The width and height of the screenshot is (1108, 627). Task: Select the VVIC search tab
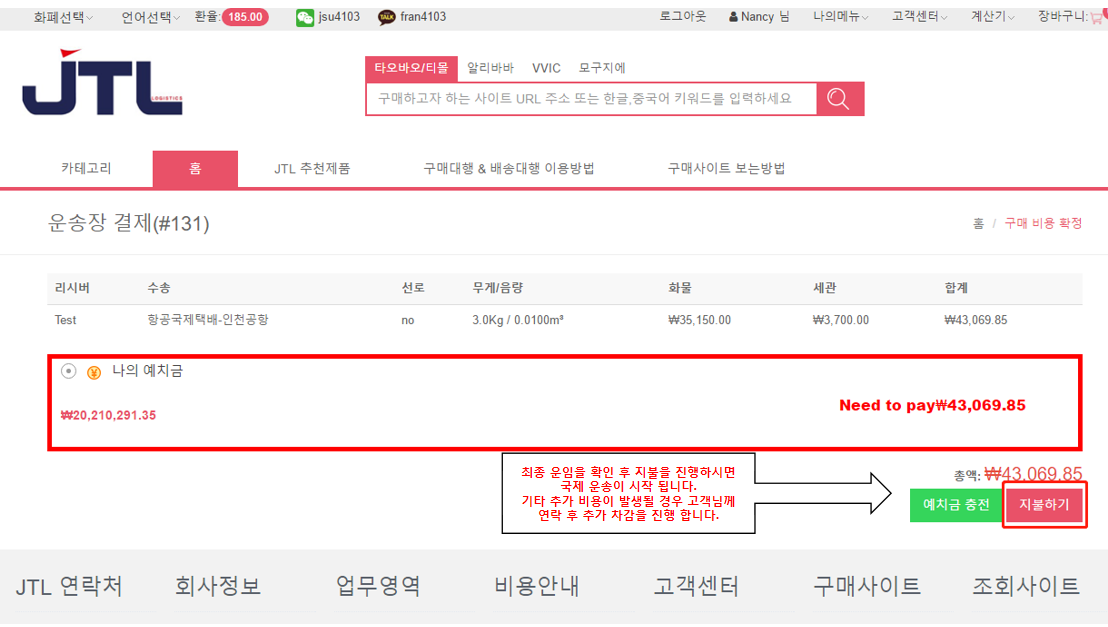coord(546,68)
